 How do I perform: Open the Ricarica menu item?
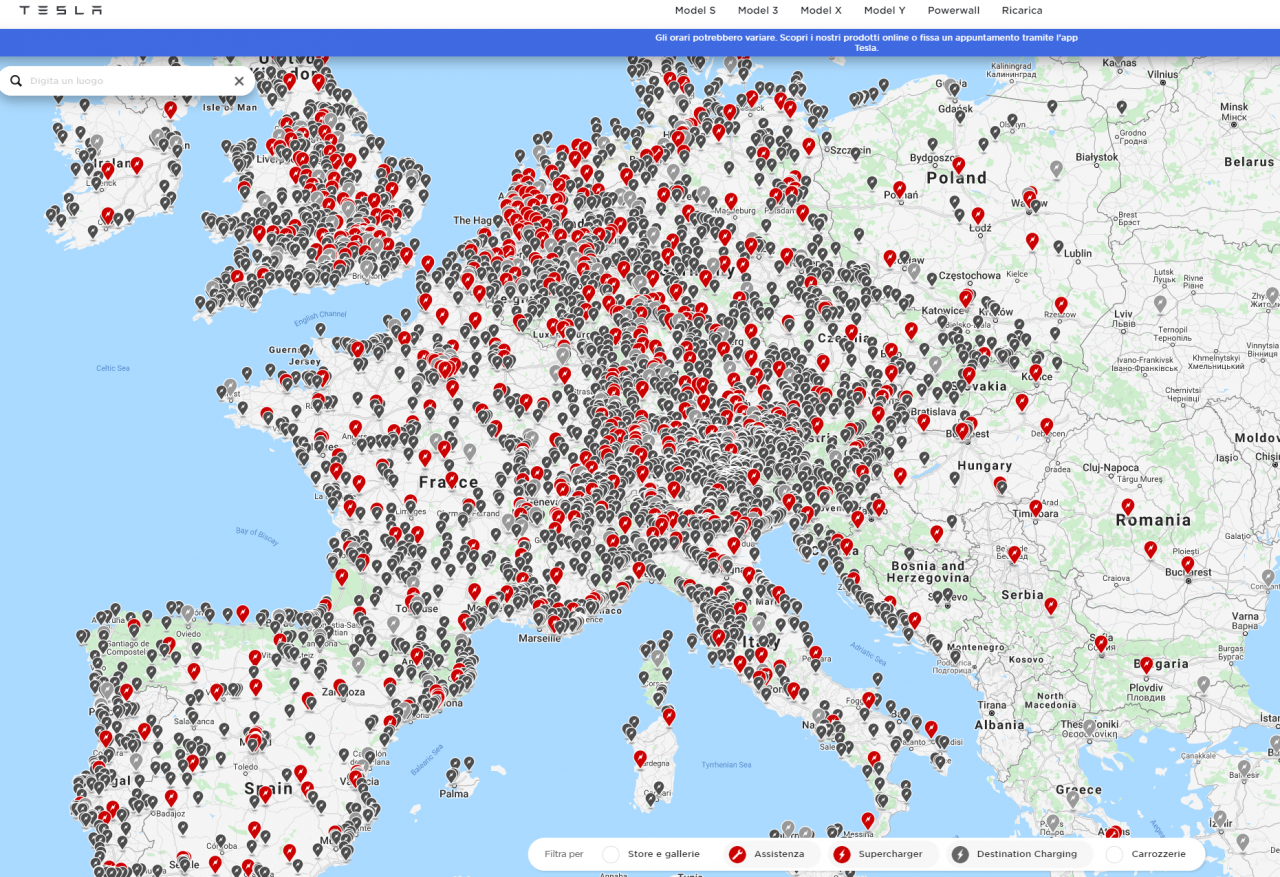(1022, 10)
